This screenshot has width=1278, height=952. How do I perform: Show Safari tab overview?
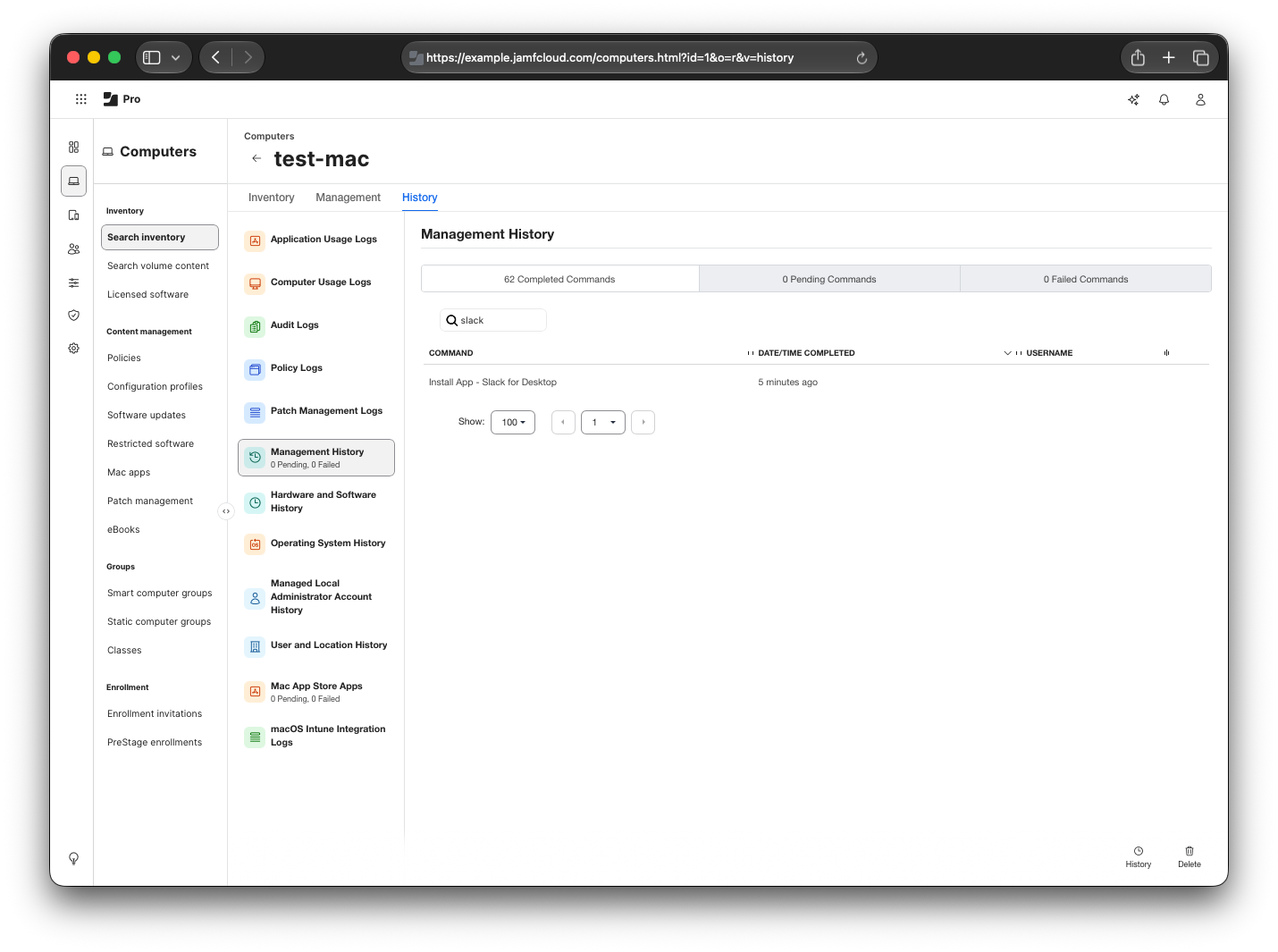point(1201,57)
